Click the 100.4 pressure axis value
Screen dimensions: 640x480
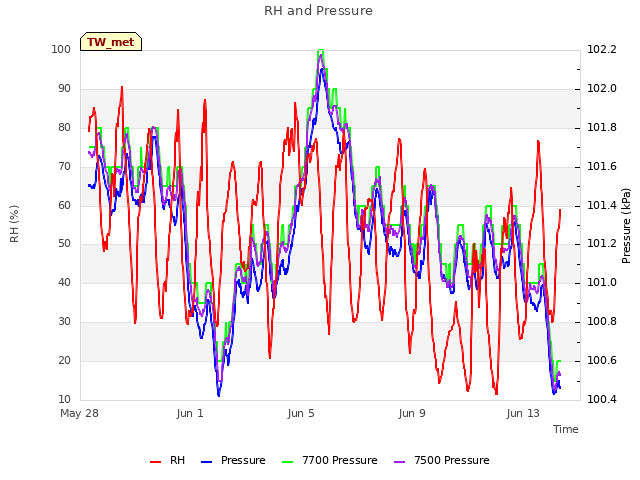coord(602,399)
